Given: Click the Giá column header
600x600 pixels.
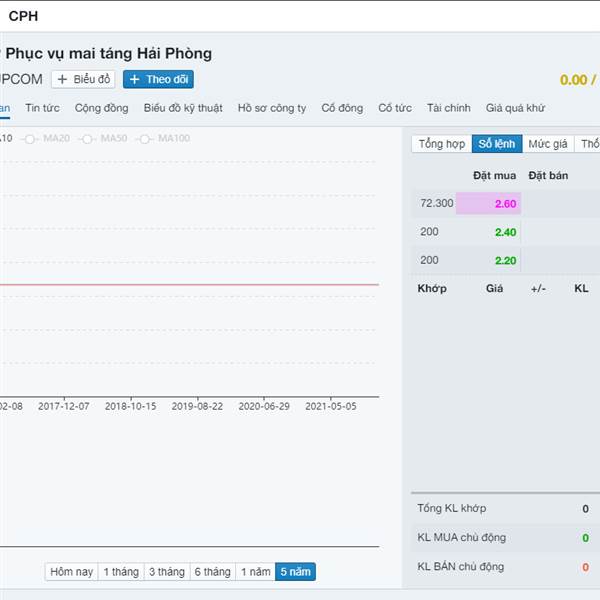Looking at the screenshot, I should pos(494,289).
